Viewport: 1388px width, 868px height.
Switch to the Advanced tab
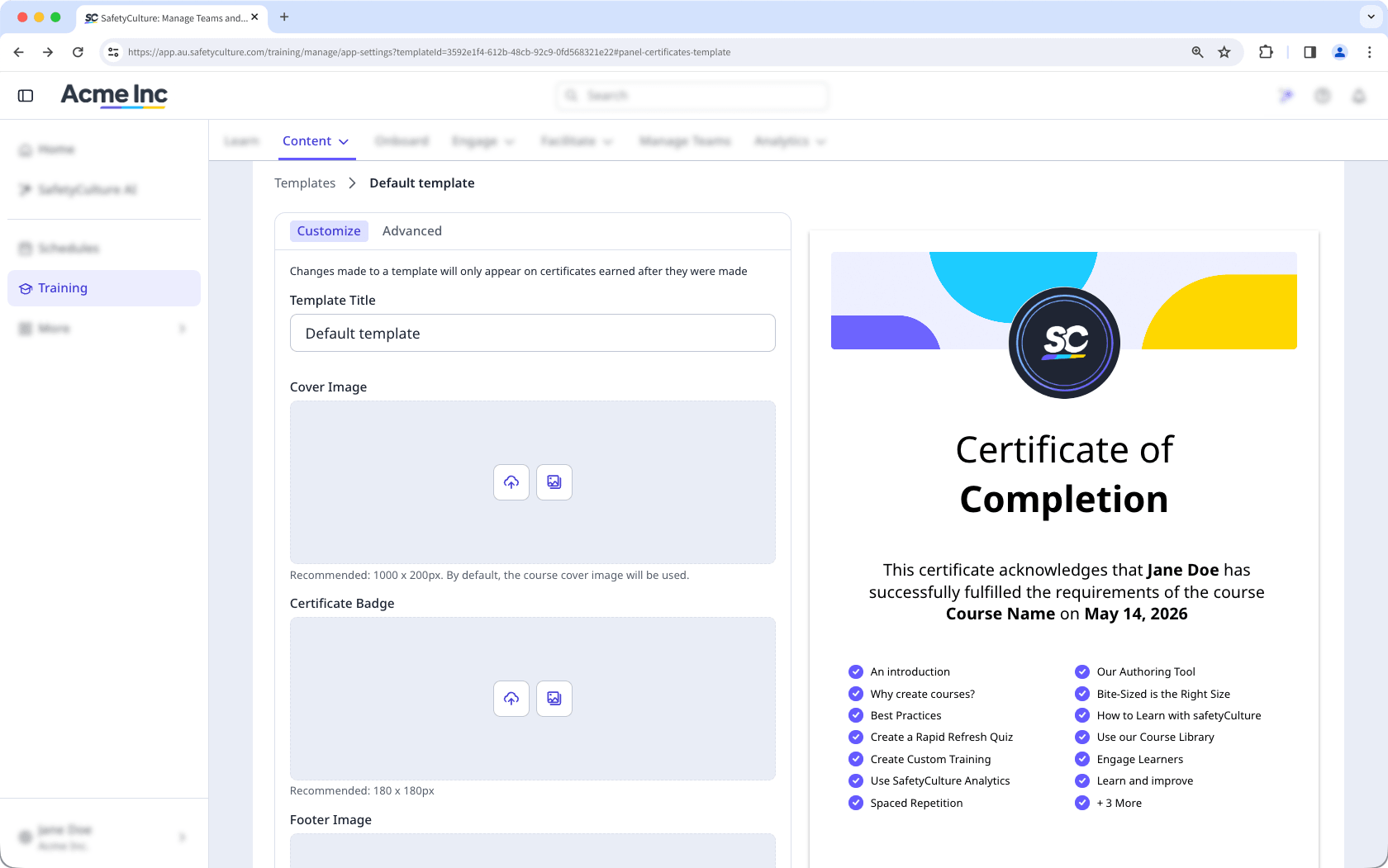click(x=412, y=231)
